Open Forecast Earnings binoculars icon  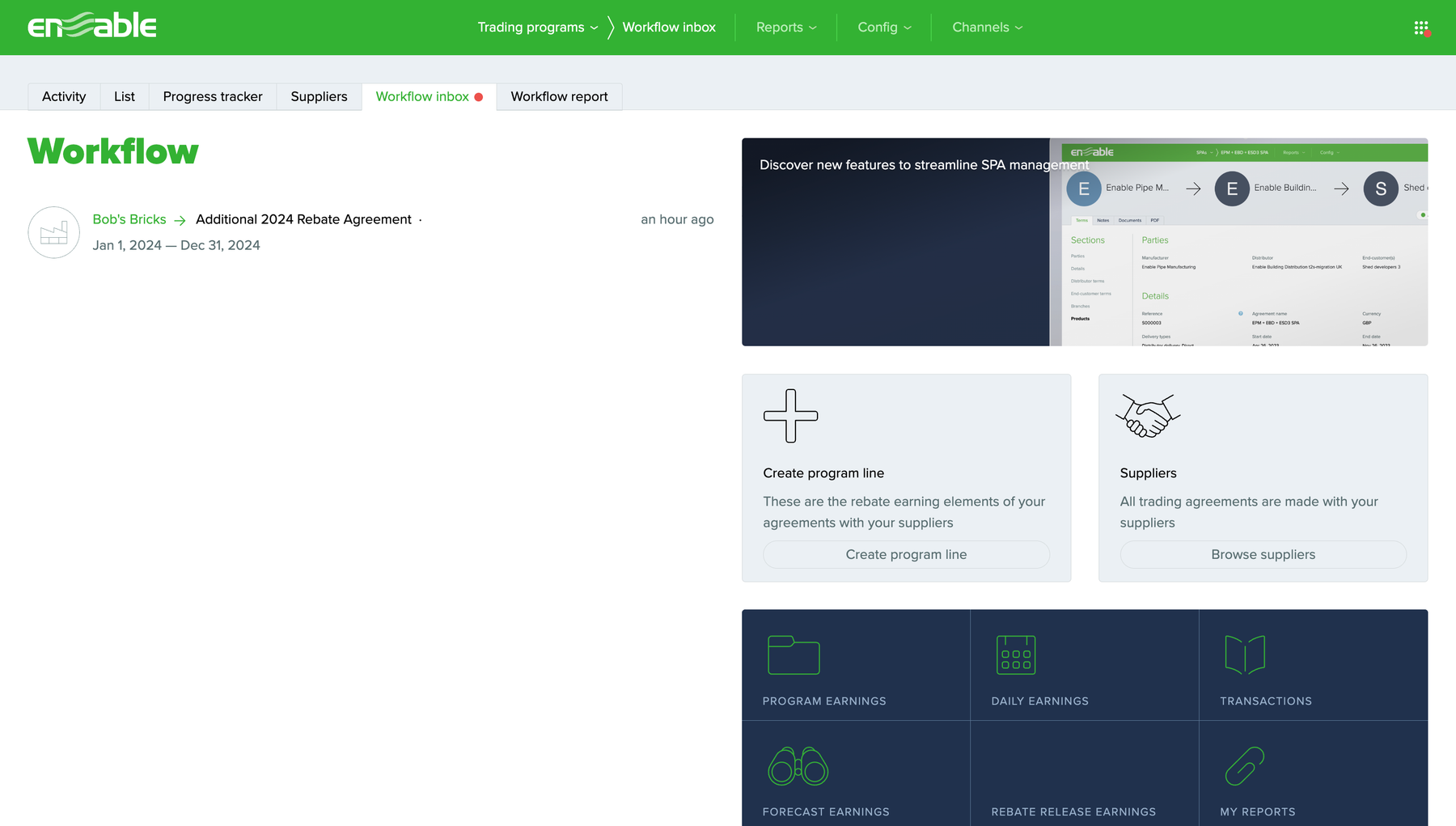(x=798, y=765)
